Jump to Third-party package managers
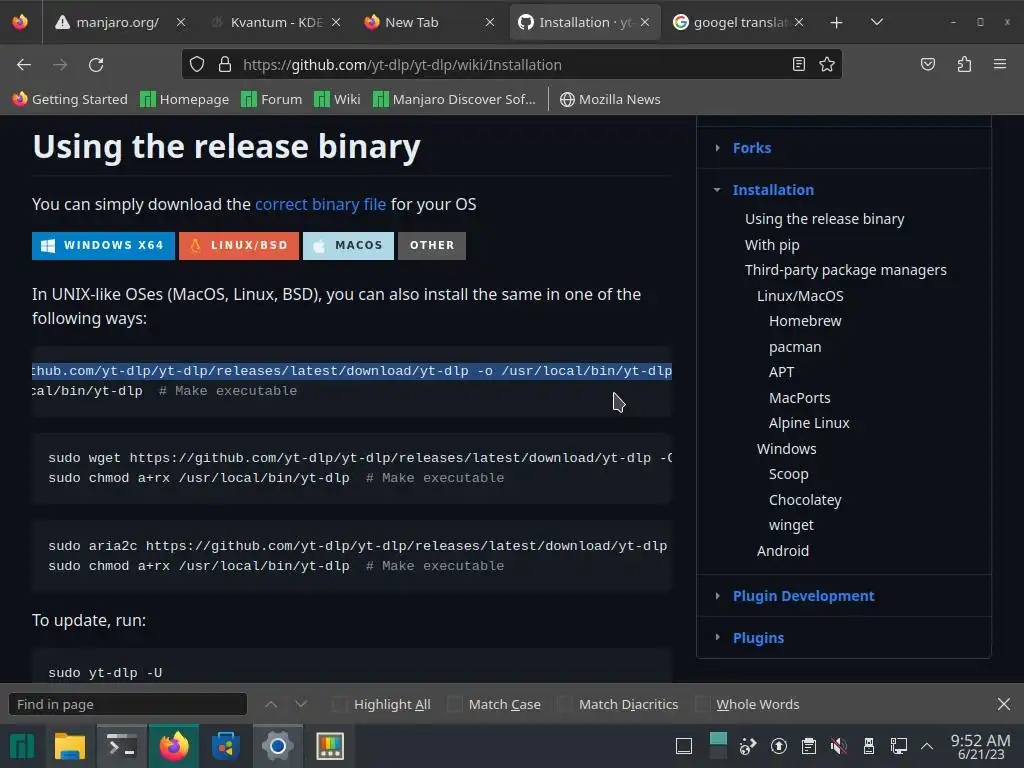Screen dimensions: 1024x768 click(845, 270)
